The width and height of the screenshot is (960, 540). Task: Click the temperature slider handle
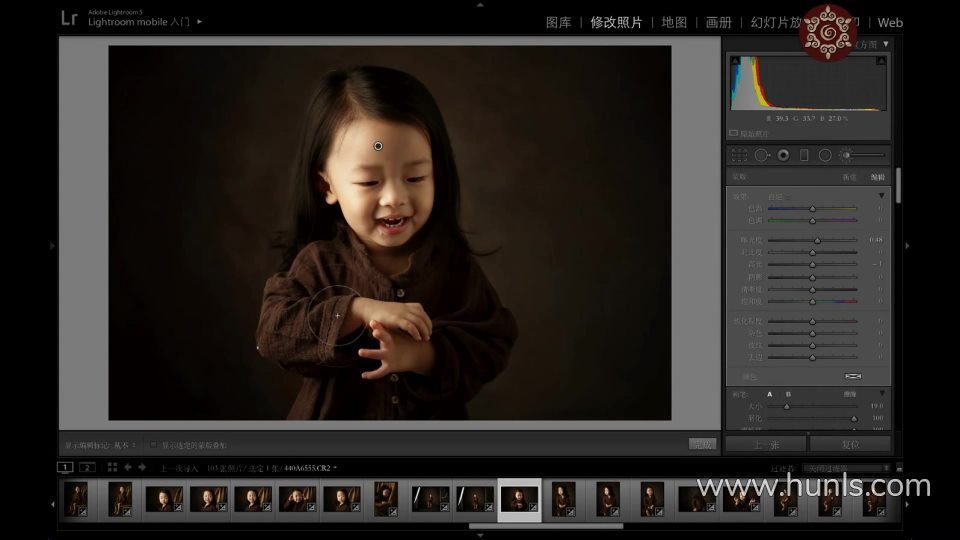(x=812, y=209)
